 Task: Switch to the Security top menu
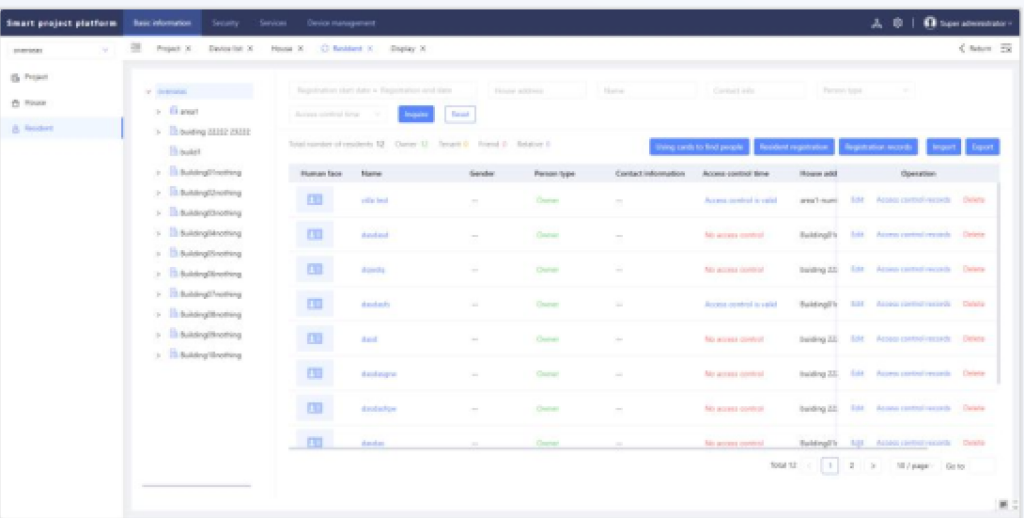(225, 23)
